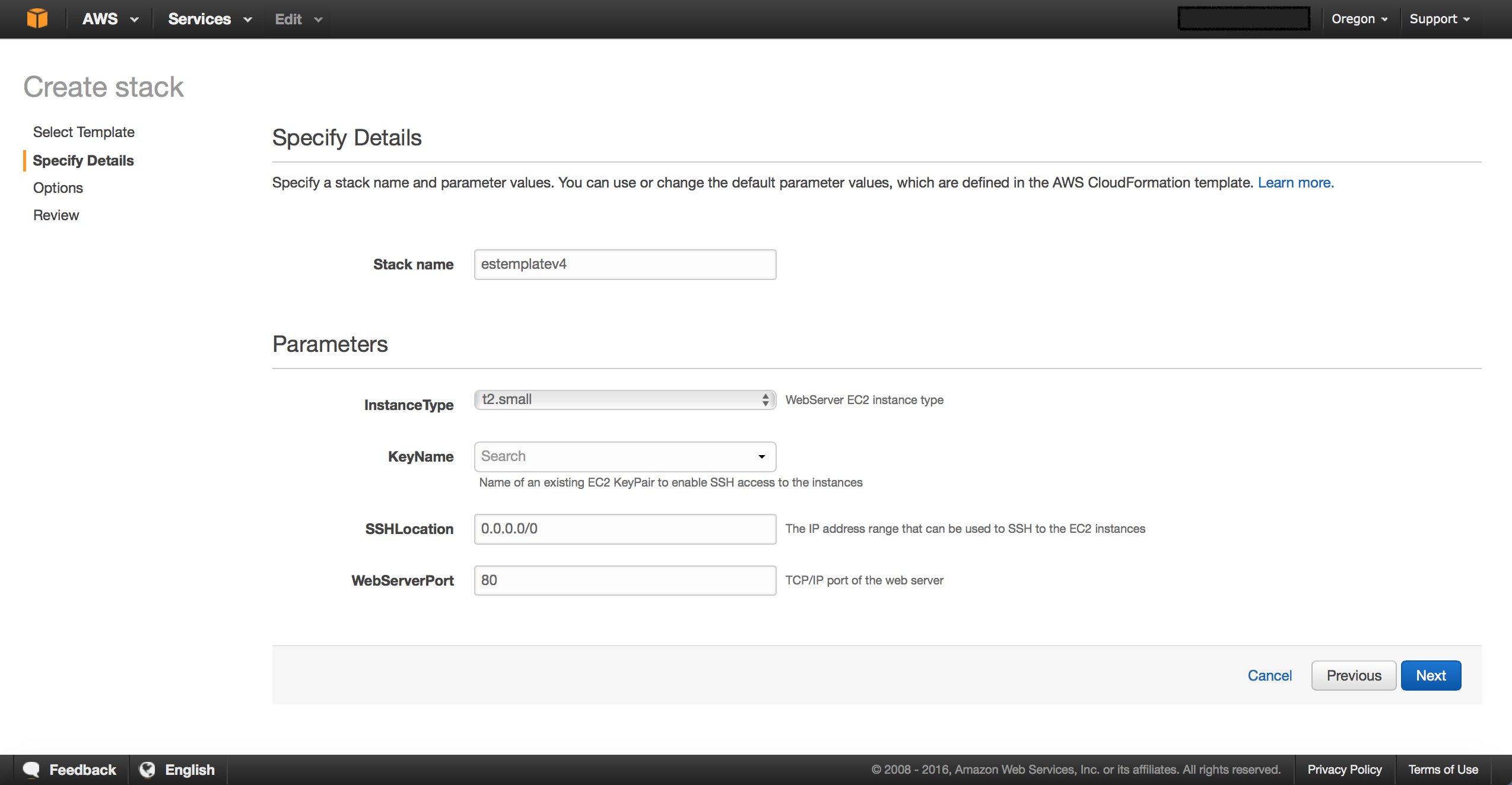
Task: Click the redacted account name box
Action: click(1243, 18)
